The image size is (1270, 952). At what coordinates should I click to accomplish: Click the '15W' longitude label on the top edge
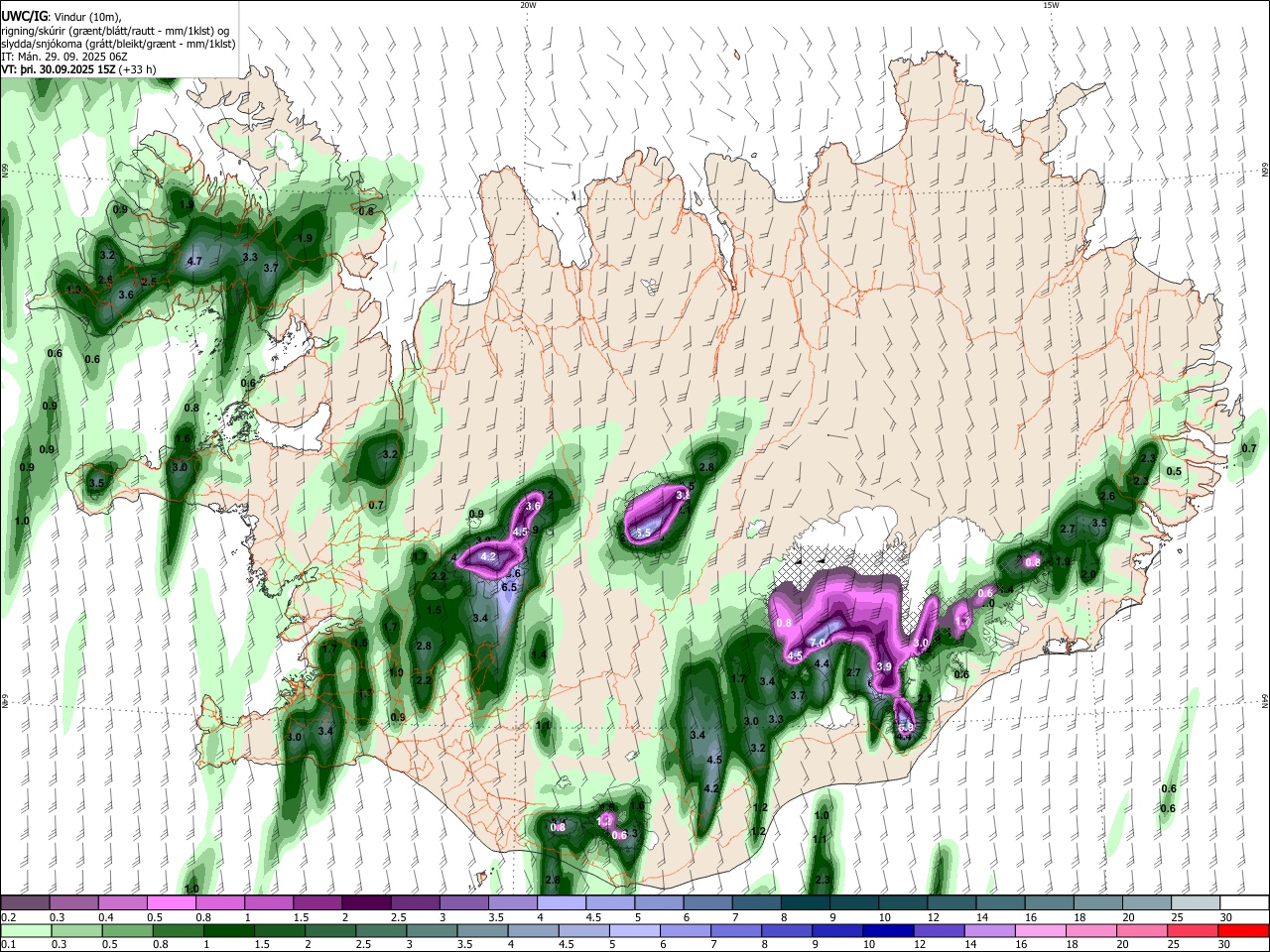(1051, 5)
